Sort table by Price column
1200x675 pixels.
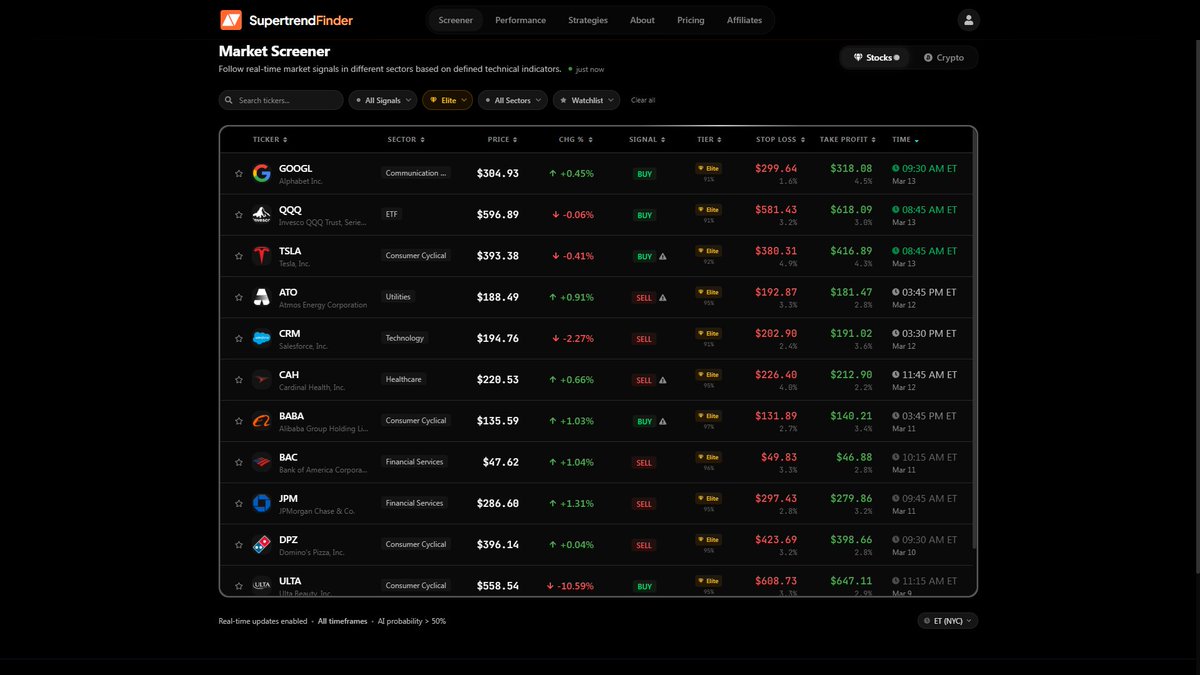coord(502,140)
